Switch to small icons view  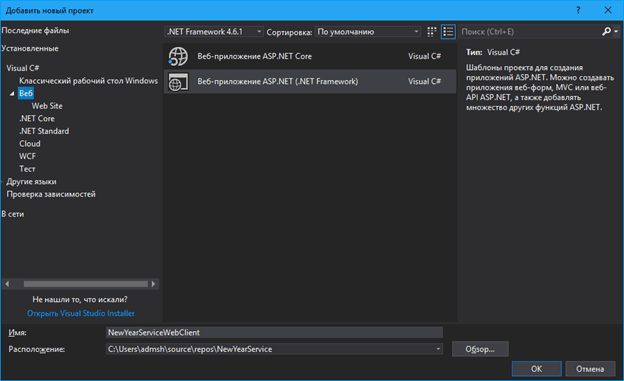point(431,32)
